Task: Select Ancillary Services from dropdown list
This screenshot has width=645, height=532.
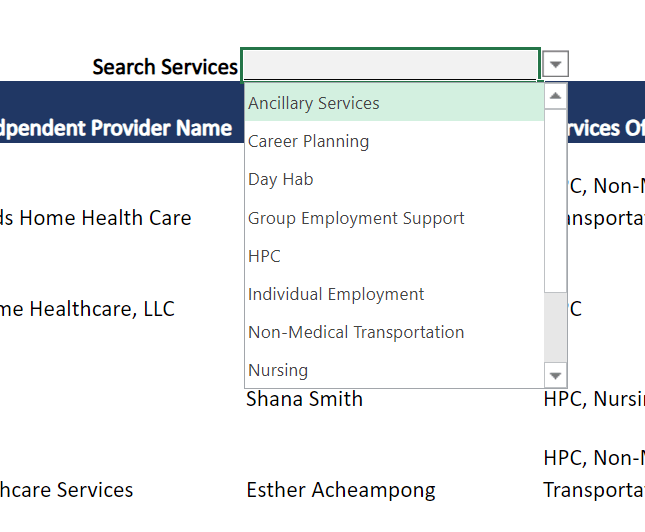Action: (x=314, y=103)
